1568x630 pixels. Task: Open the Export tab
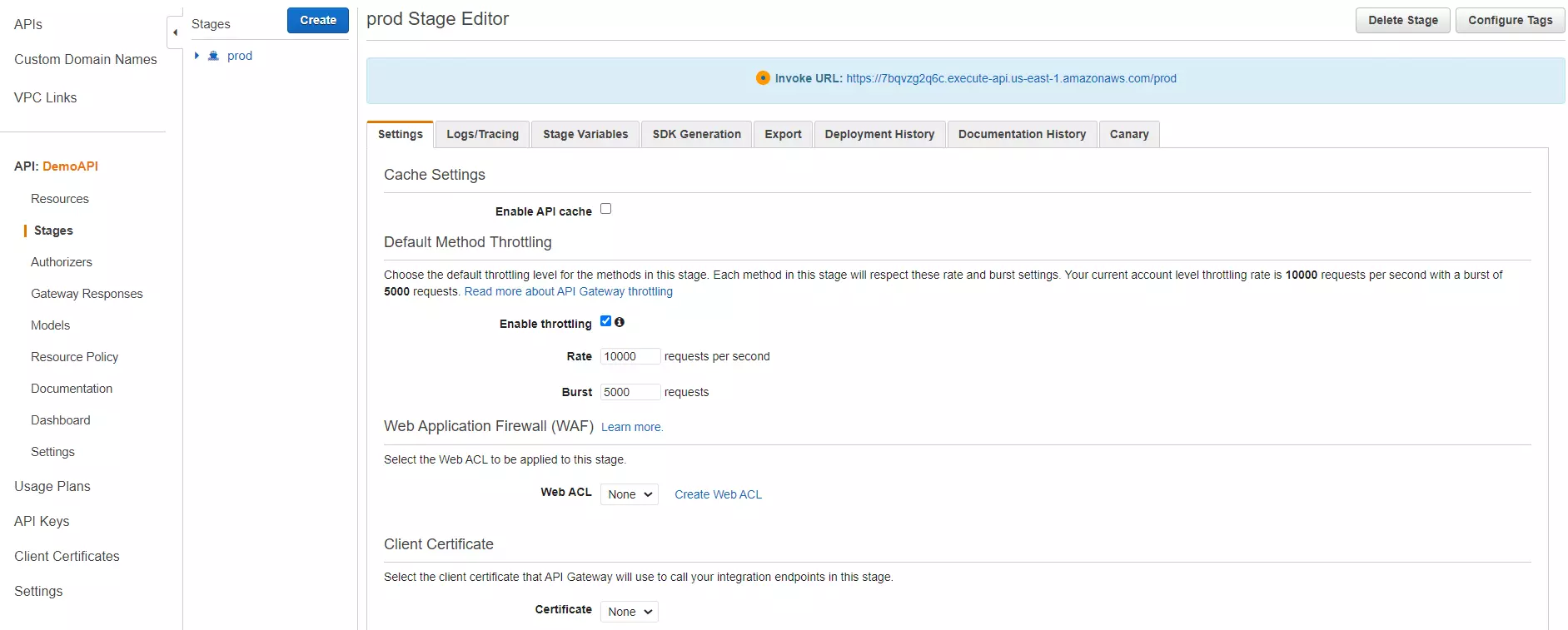tap(783, 135)
